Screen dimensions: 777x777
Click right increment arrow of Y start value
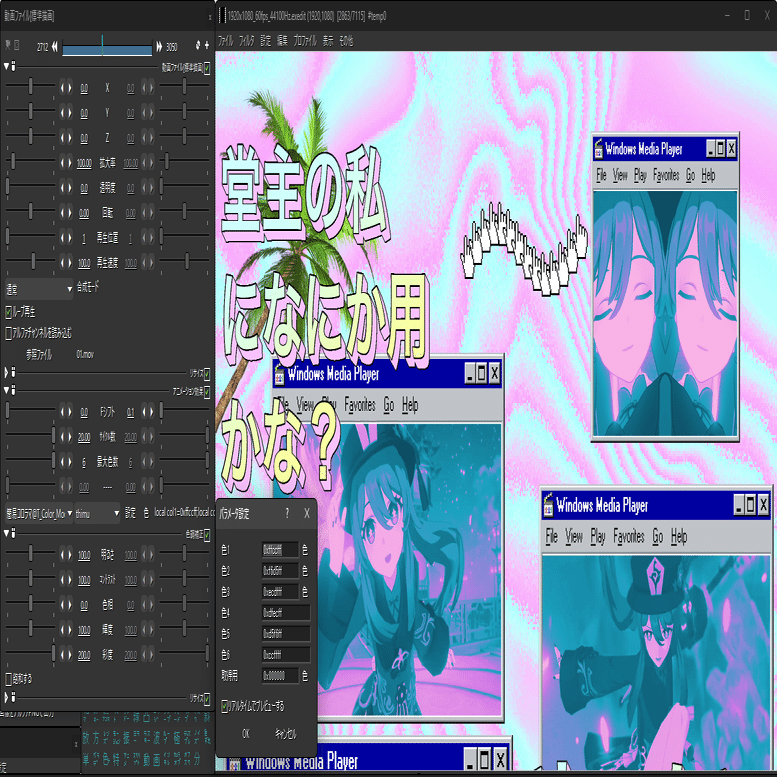70,113
